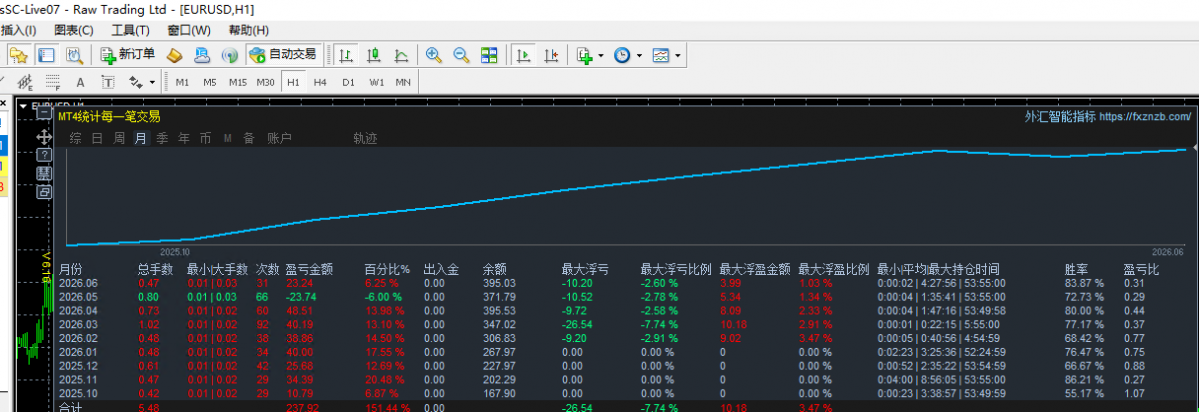The width and height of the screenshot is (1199, 412).
Task: Click the periodicity clock icon
Action: coord(623,55)
